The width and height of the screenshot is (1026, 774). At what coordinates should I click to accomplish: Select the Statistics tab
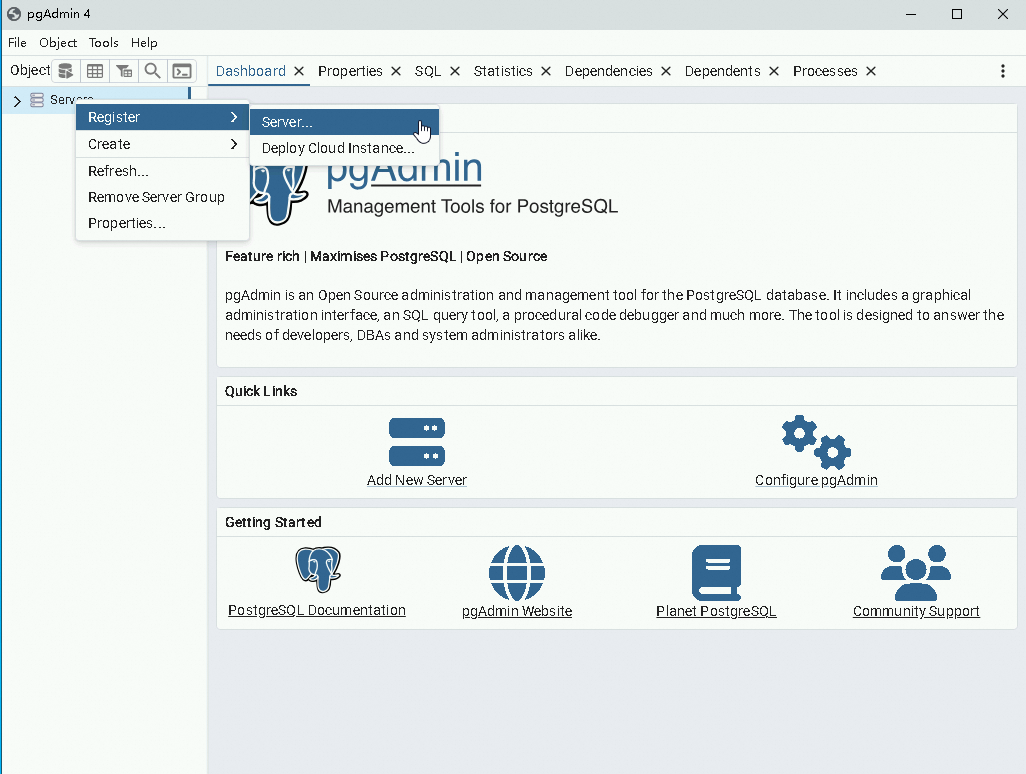504,71
